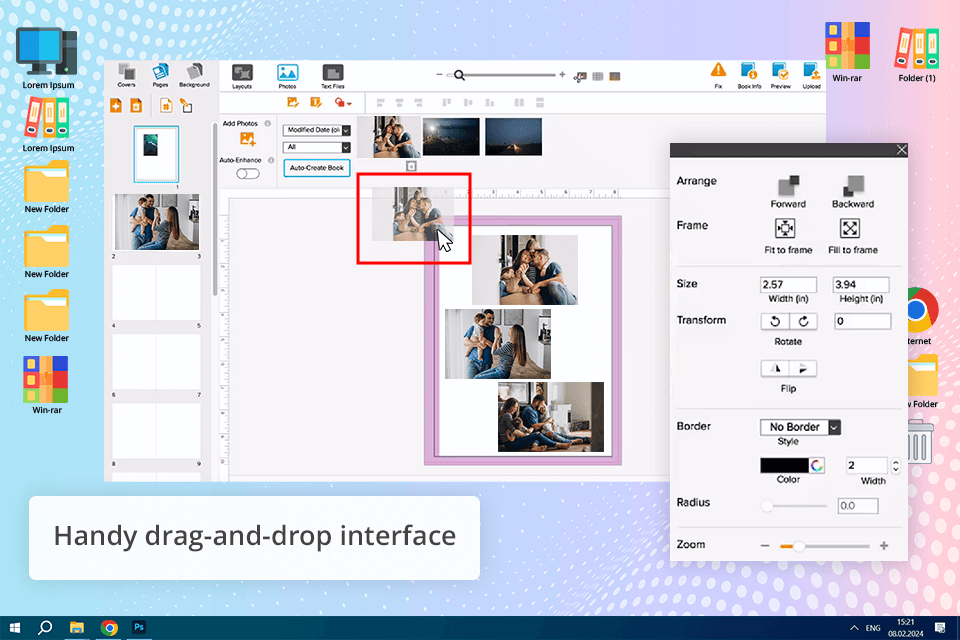Click the Fit to frame icon

pyautogui.click(x=785, y=228)
